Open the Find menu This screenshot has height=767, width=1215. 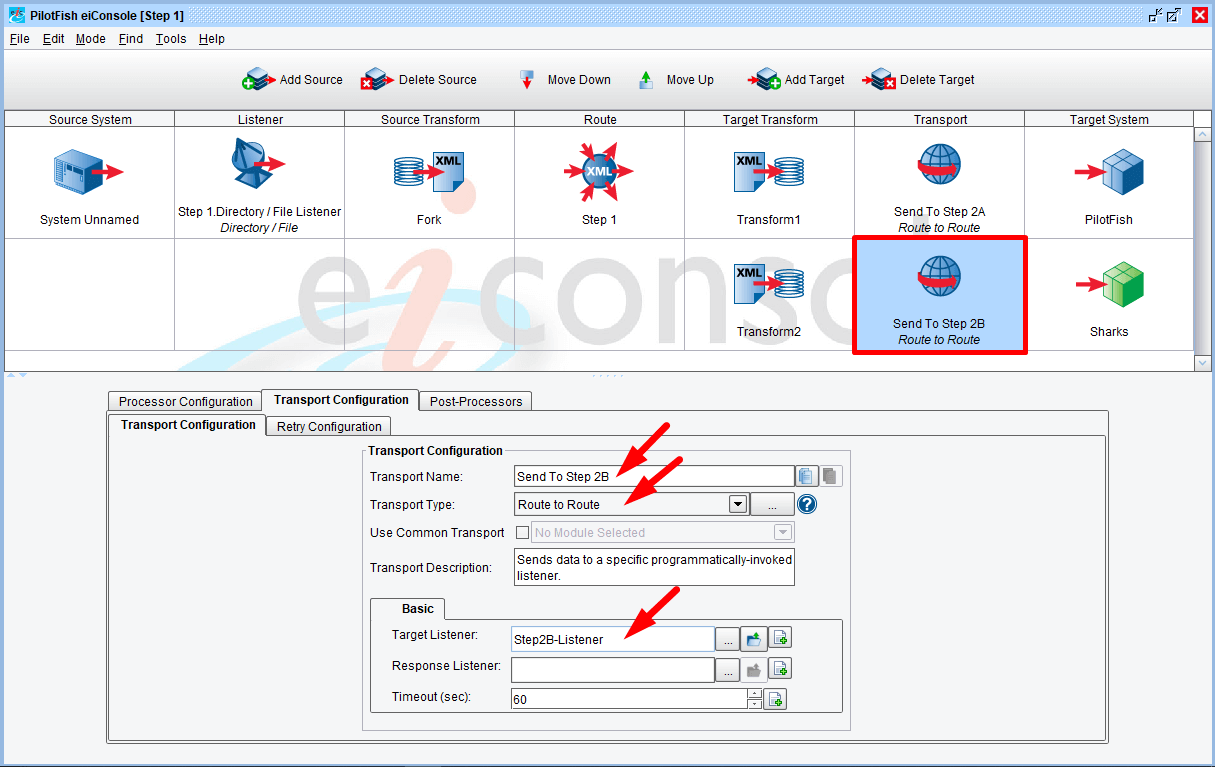pos(131,39)
